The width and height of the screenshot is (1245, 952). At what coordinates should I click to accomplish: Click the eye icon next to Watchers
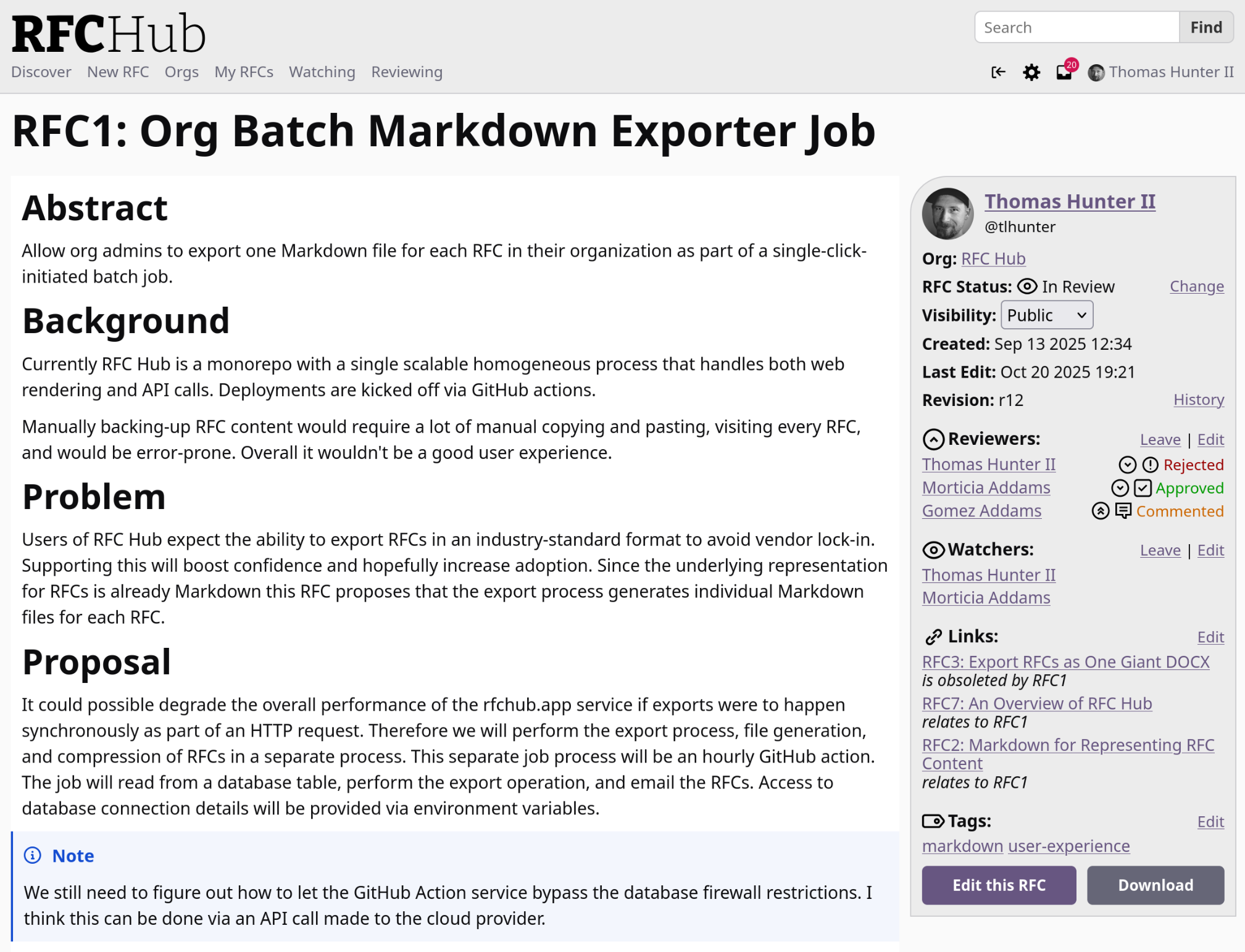coord(933,550)
